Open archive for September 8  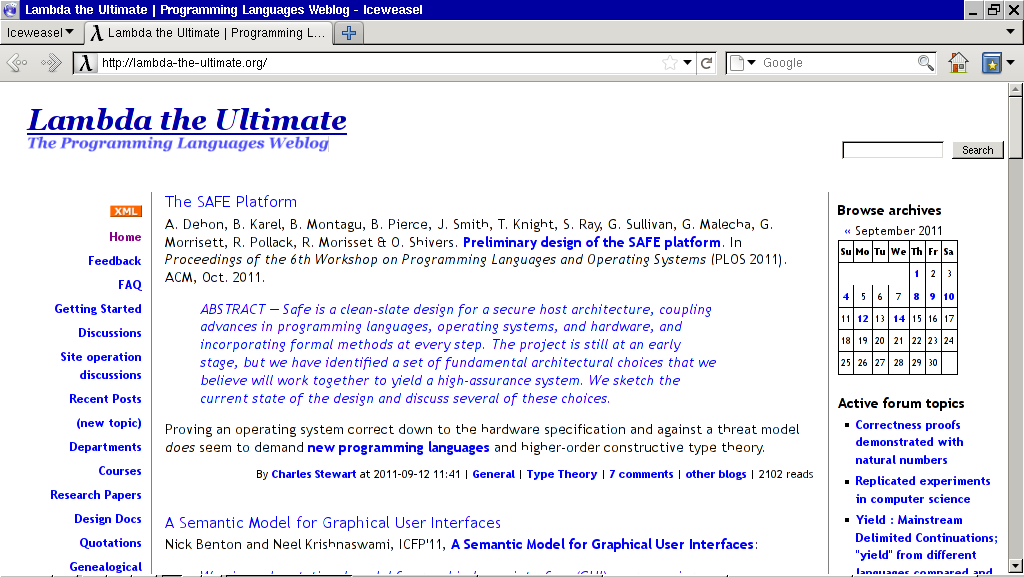(917, 296)
